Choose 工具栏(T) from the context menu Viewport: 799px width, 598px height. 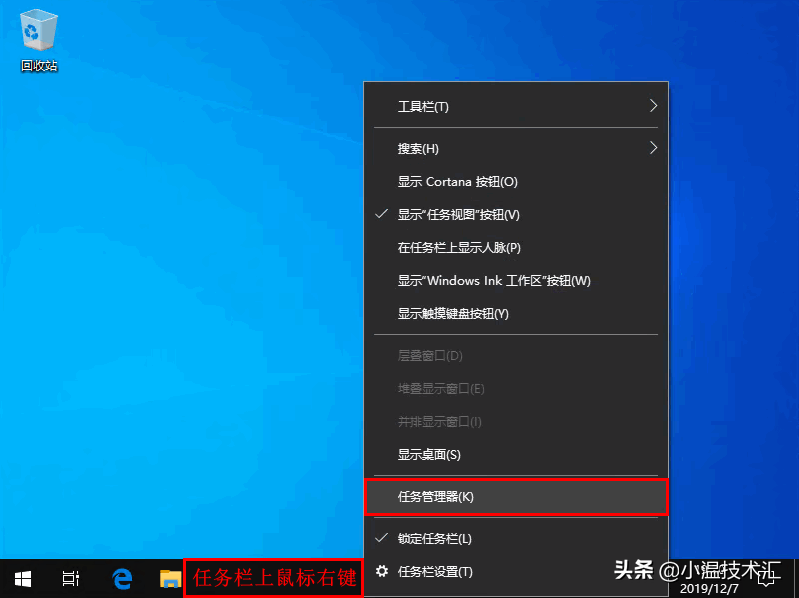[516, 106]
